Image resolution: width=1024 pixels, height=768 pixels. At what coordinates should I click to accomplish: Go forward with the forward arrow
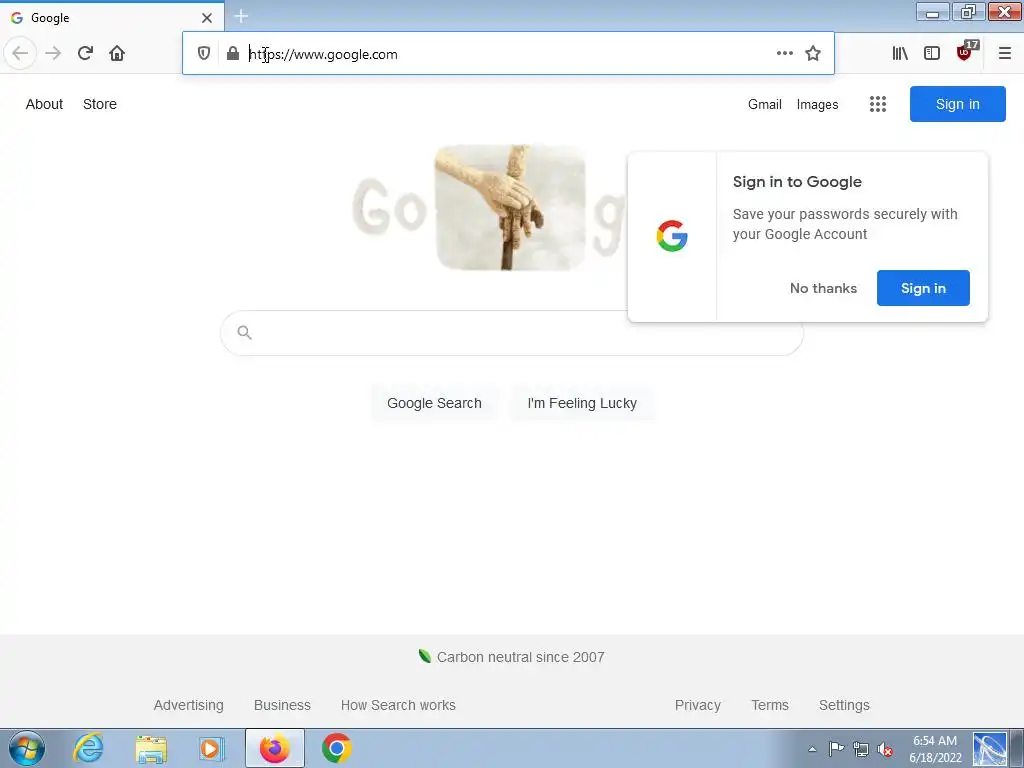point(53,54)
